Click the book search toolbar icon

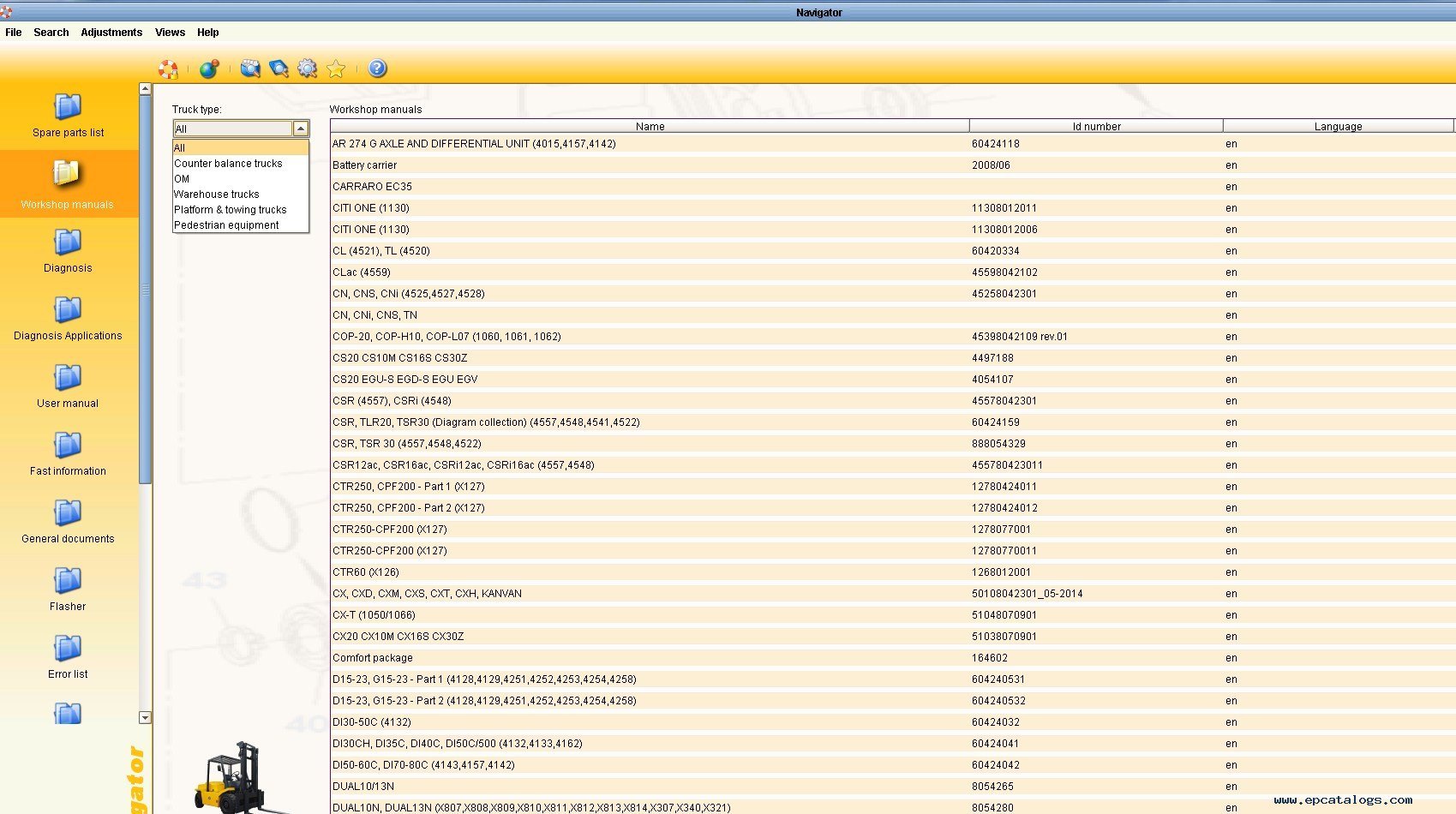click(279, 69)
